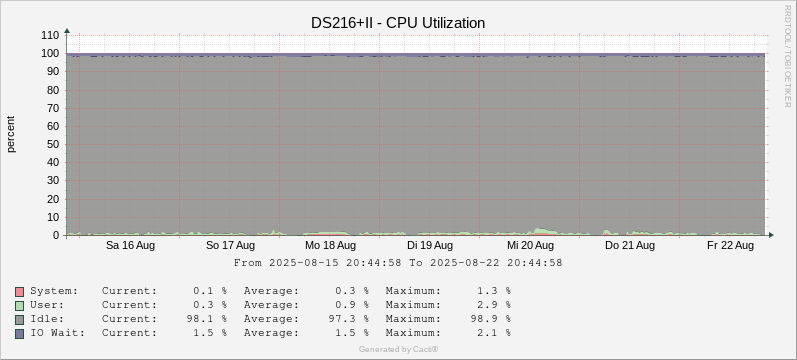The height and width of the screenshot is (360, 797).
Task: Click the Generated by Cacti footer text
Action: pyautogui.click(x=398, y=349)
